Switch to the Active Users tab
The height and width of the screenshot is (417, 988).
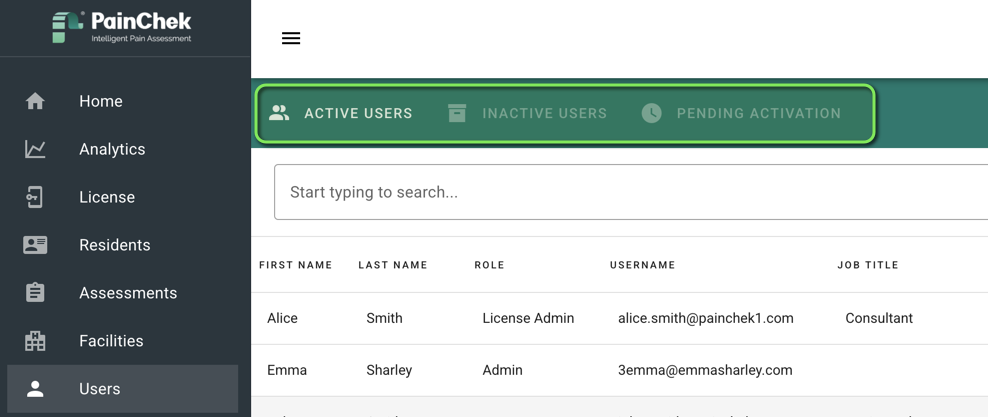[340, 113]
